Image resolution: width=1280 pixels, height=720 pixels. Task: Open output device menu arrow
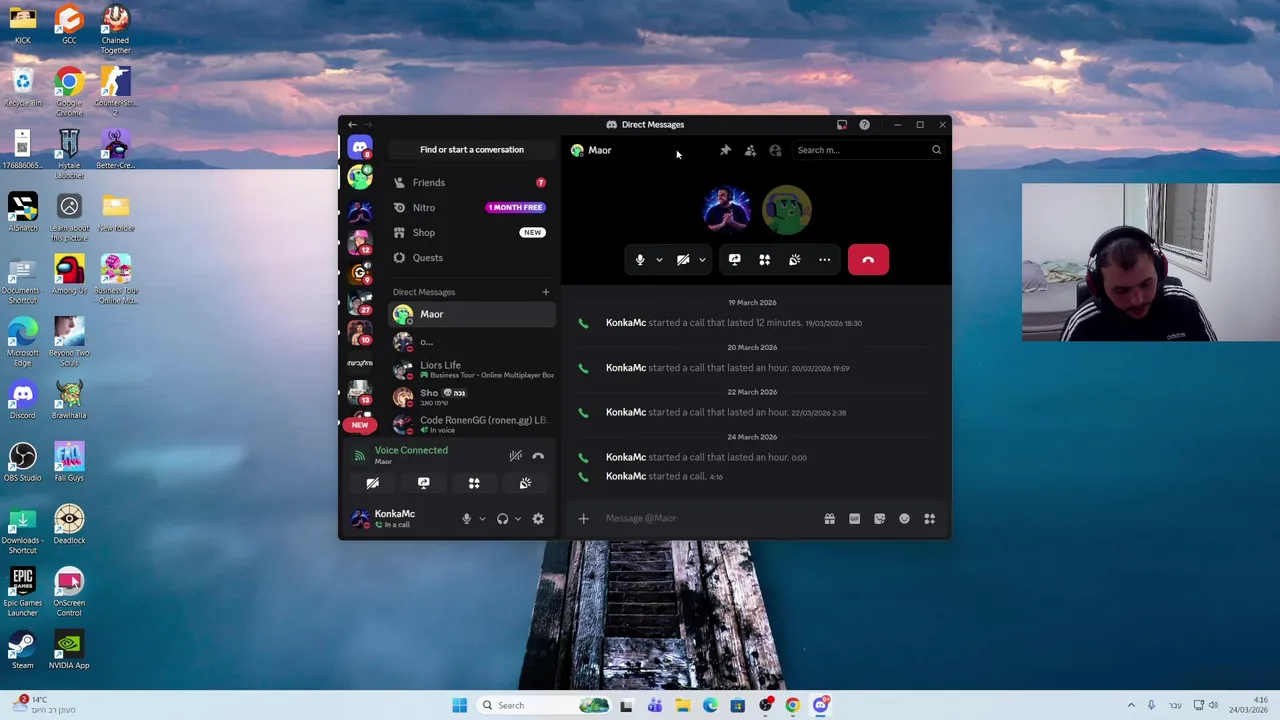pos(517,519)
